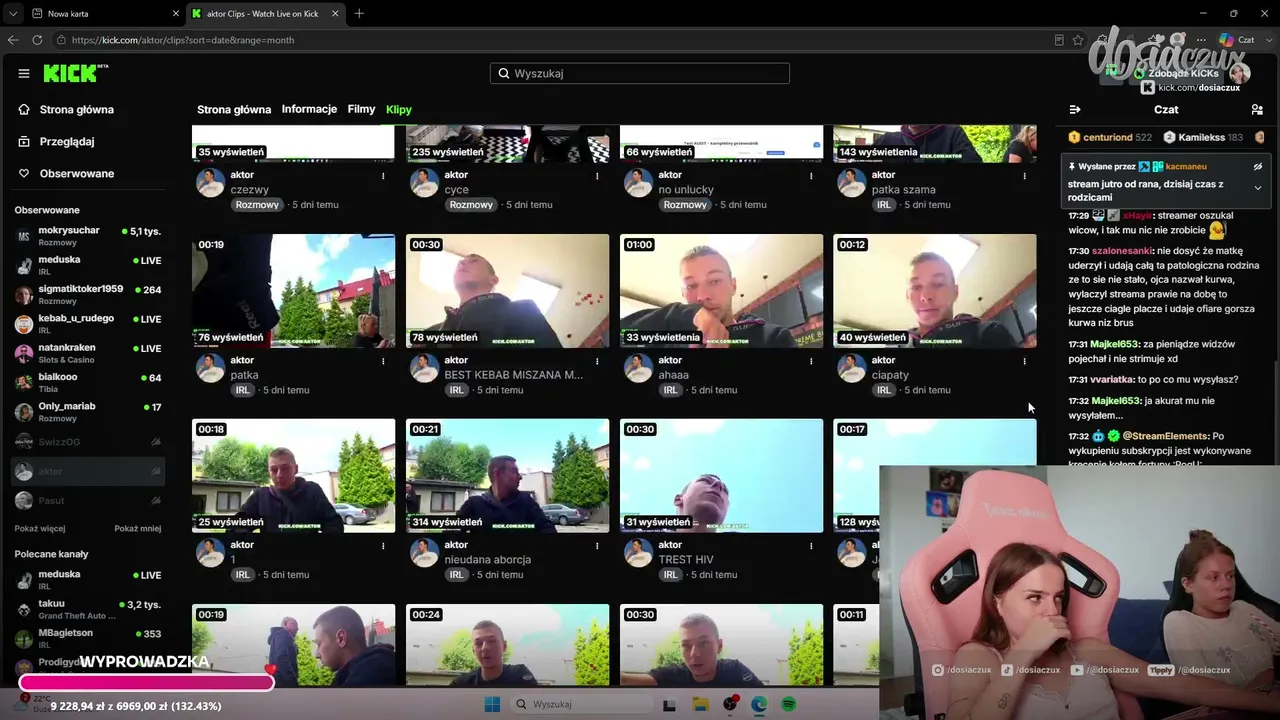Image resolution: width=1280 pixels, height=720 pixels.
Task: Open the offline Pasut channel
Action: (x=88, y=500)
